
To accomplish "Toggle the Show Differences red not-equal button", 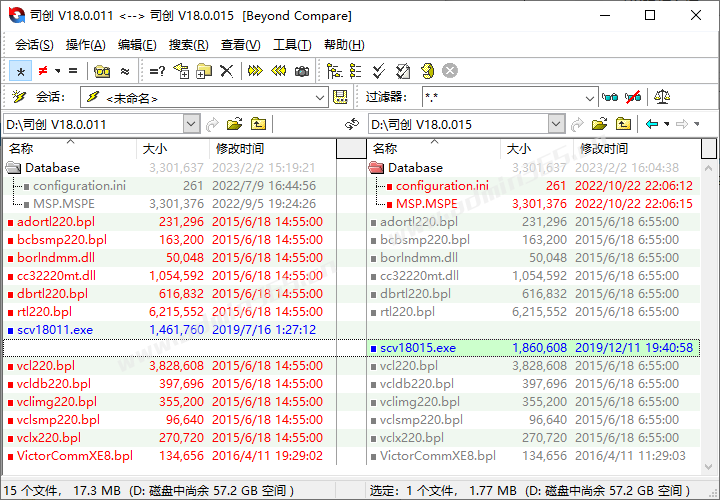I will click(x=43, y=71).
